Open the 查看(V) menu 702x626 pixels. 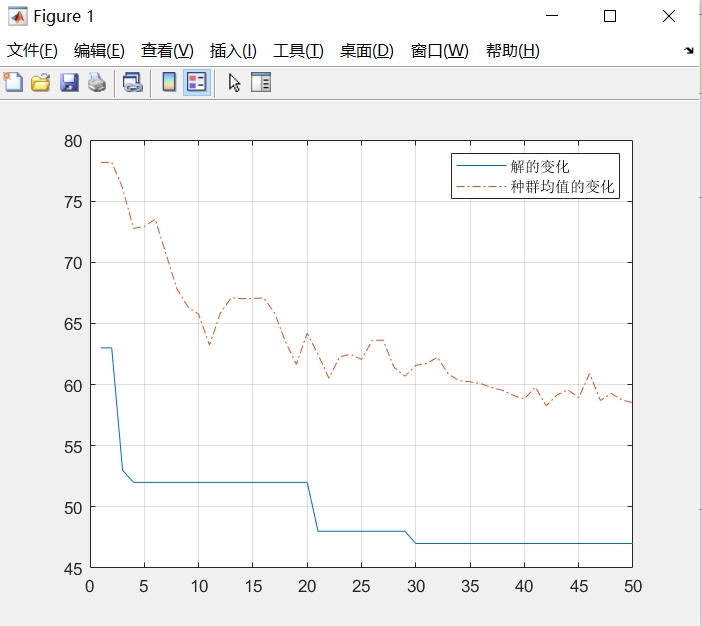[x=167, y=51]
